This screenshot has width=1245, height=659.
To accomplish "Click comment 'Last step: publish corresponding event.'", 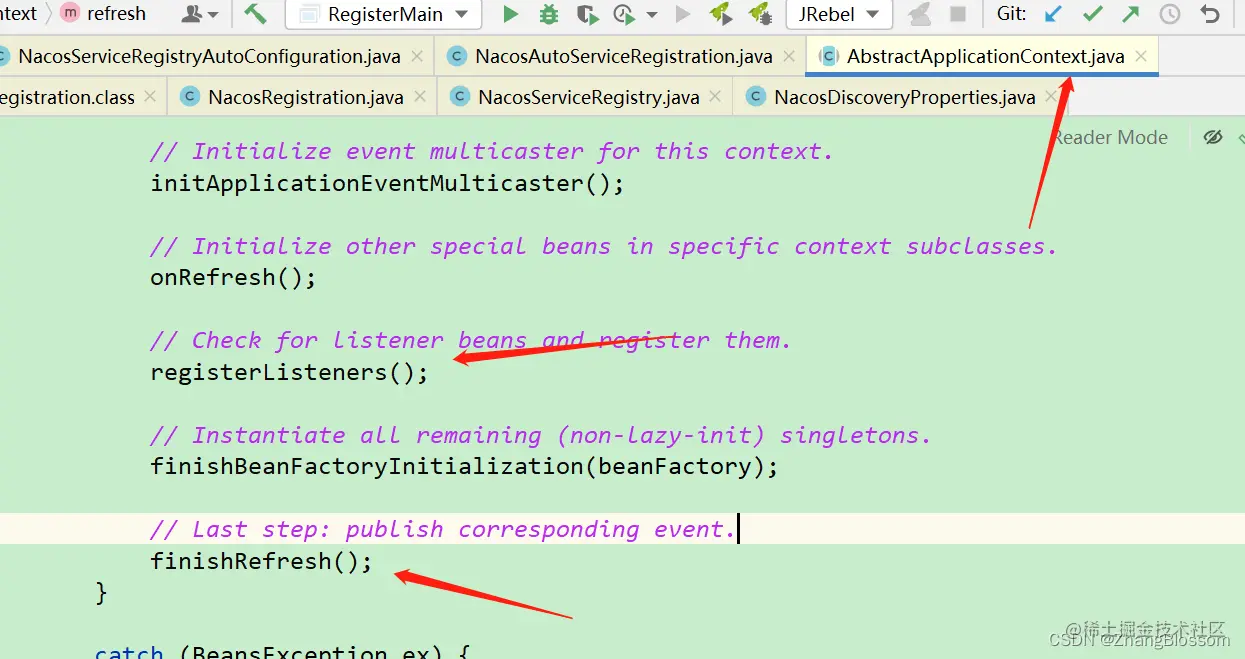I will click(443, 529).
